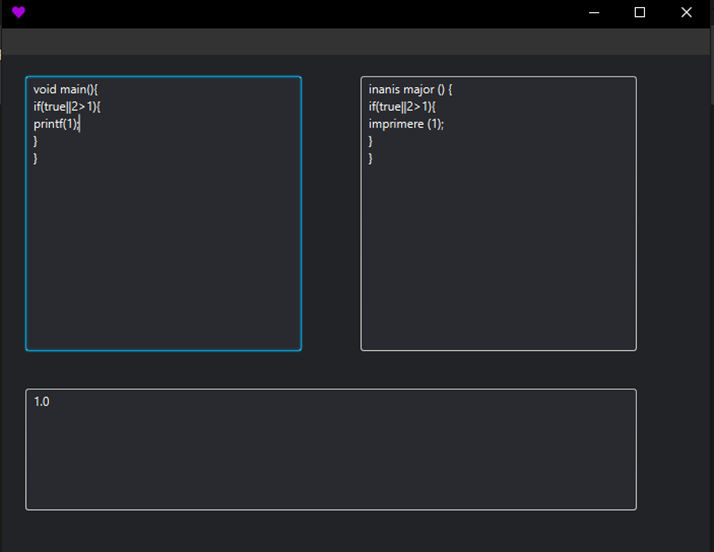The height and width of the screenshot is (552, 714).
Task: Focus the output box showing 1.0
Action: (331, 450)
